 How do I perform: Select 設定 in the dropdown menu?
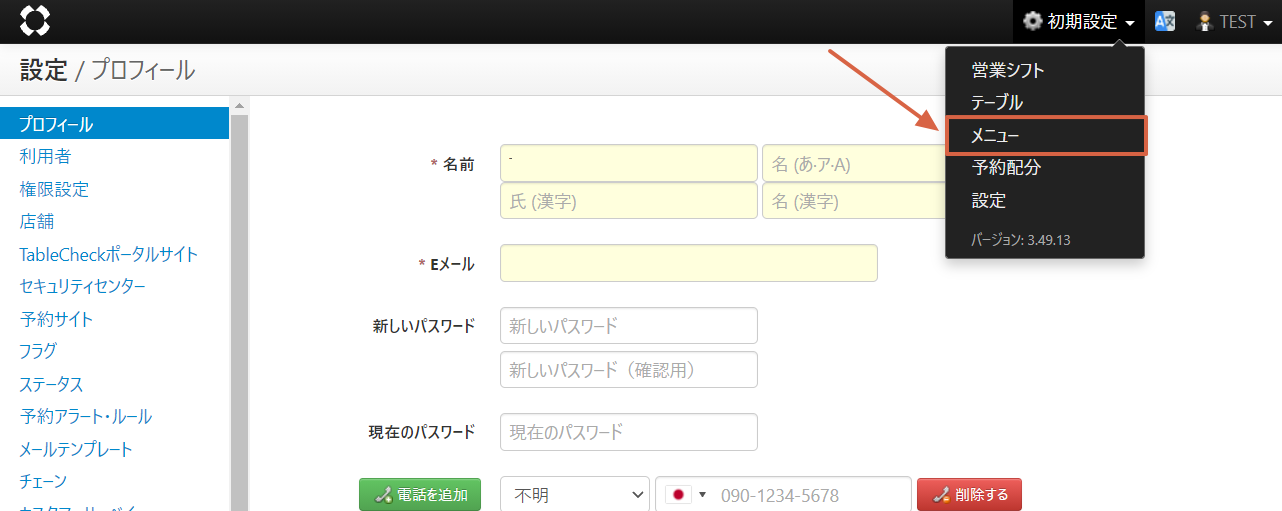[x=988, y=201]
